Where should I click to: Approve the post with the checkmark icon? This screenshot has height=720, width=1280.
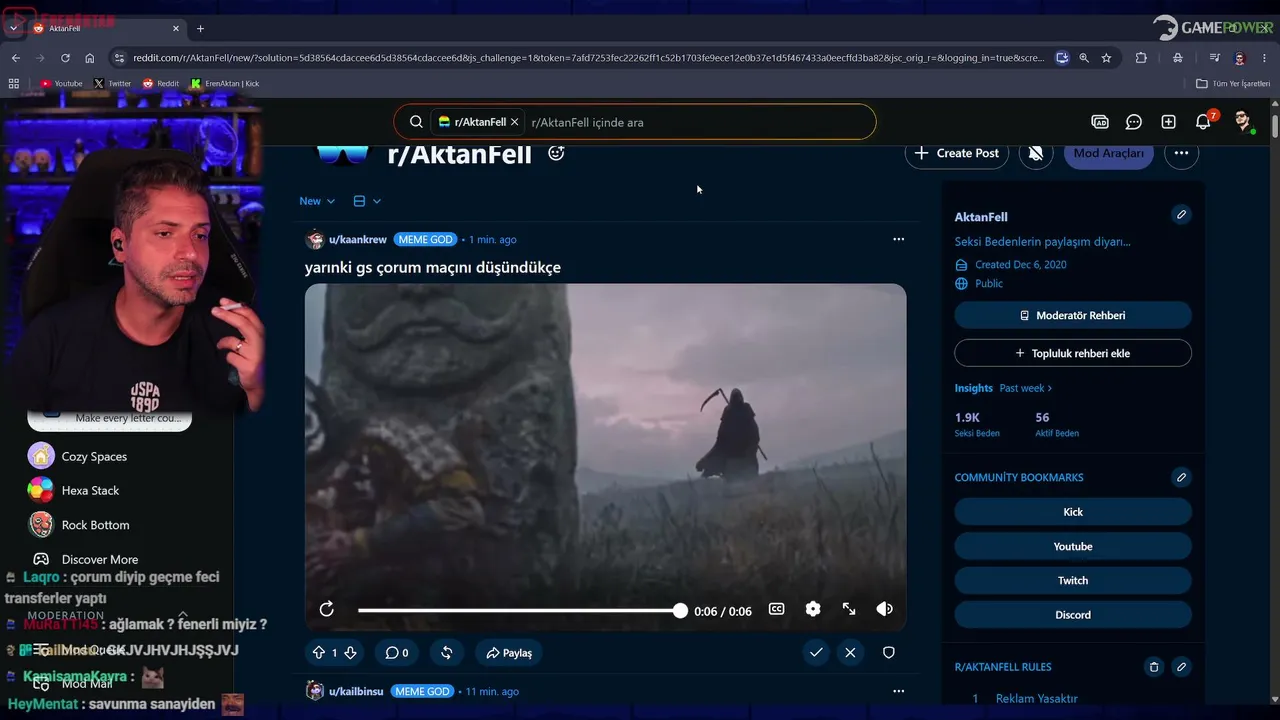click(816, 653)
